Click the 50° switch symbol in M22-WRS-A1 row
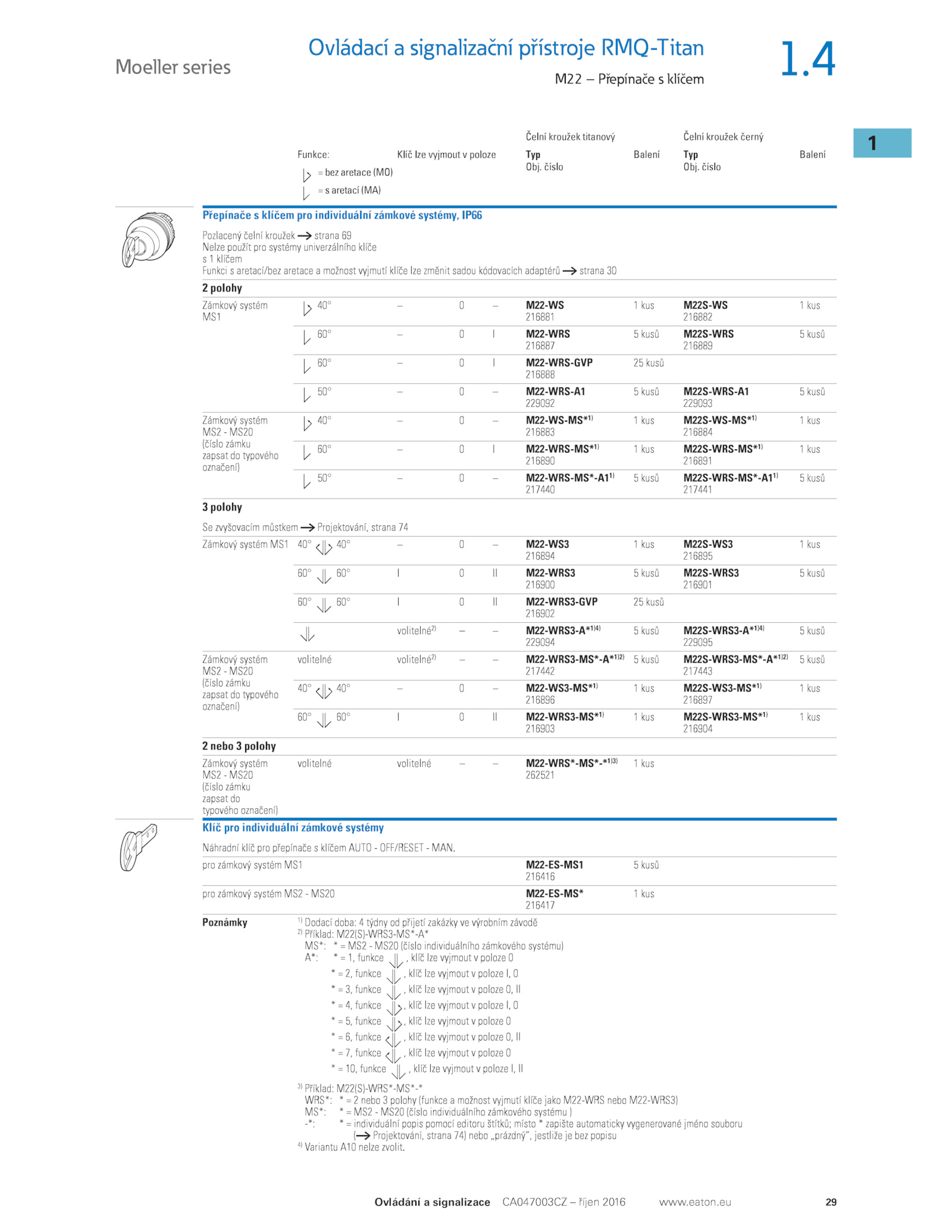Image resolution: width=952 pixels, height=1232 pixels. click(306, 395)
